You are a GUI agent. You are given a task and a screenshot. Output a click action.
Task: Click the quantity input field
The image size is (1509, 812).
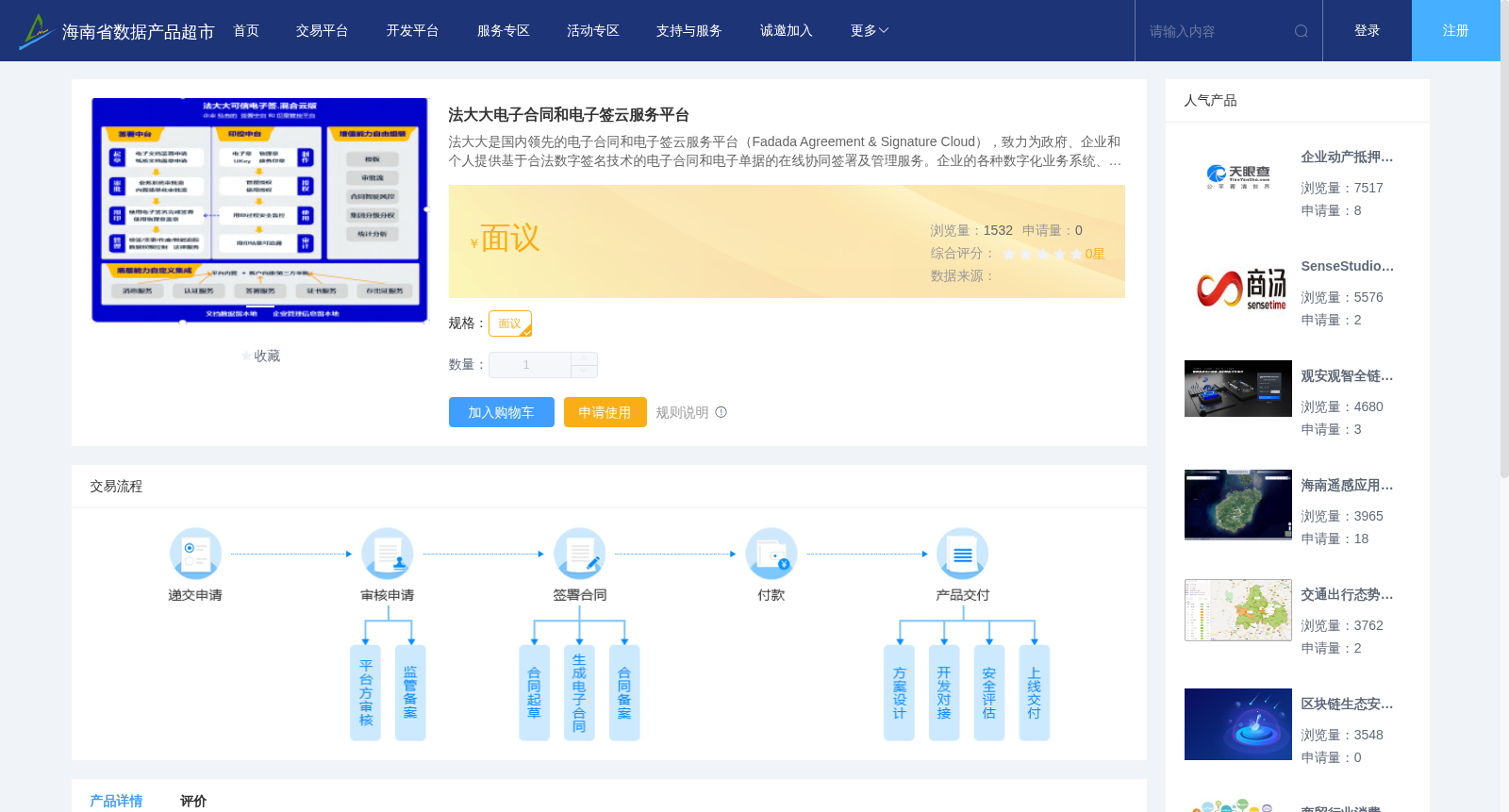pyautogui.click(x=529, y=365)
